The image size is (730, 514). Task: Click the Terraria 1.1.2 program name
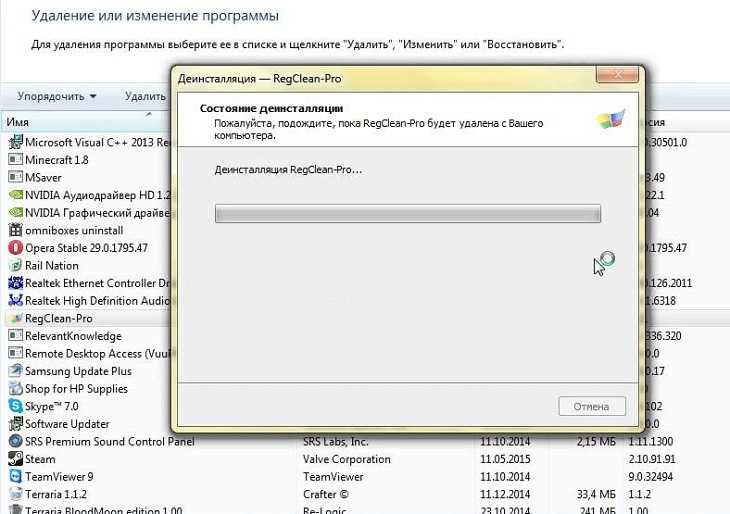point(56,494)
